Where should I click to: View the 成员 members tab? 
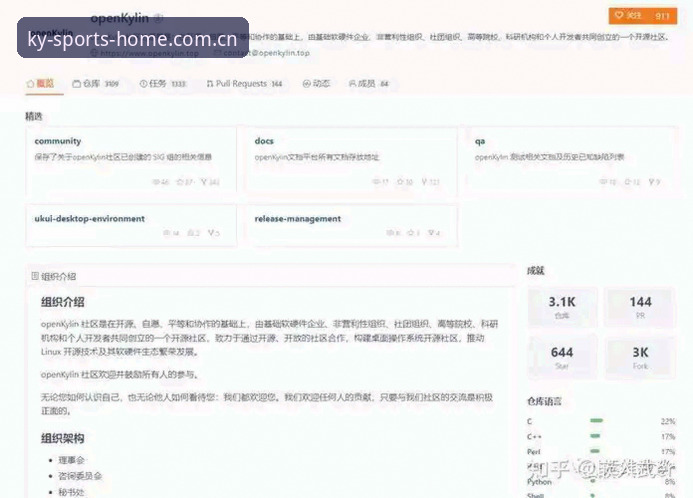click(x=369, y=84)
